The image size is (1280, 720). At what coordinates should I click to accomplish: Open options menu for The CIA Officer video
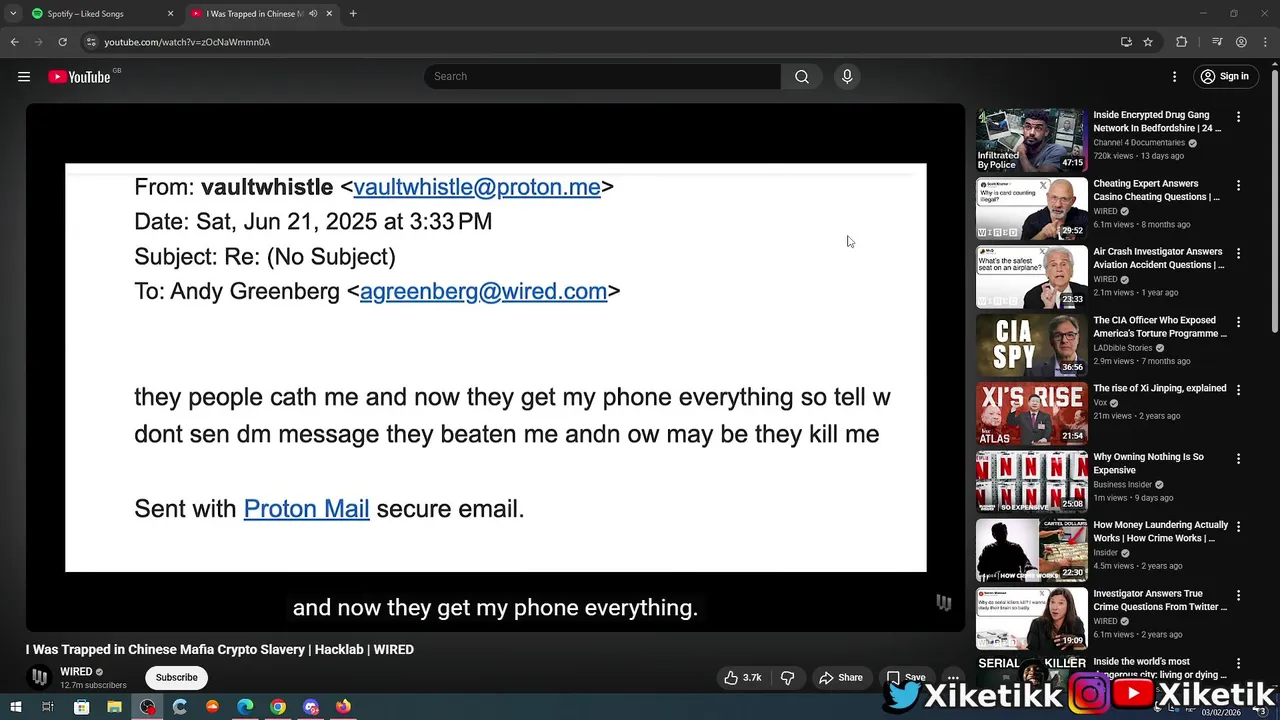tap(1238, 322)
